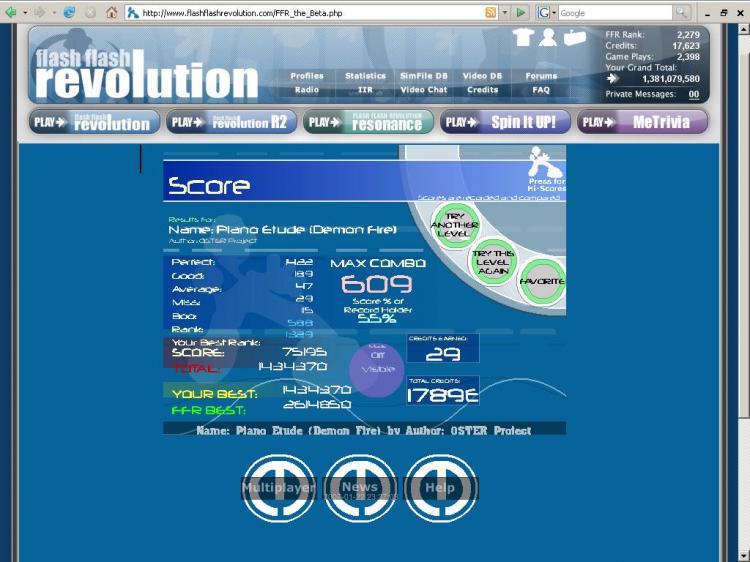Open the Video DB menu link
Image resolution: width=750 pixels, height=562 pixels.
pyautogui.click(x=482, y=76)
